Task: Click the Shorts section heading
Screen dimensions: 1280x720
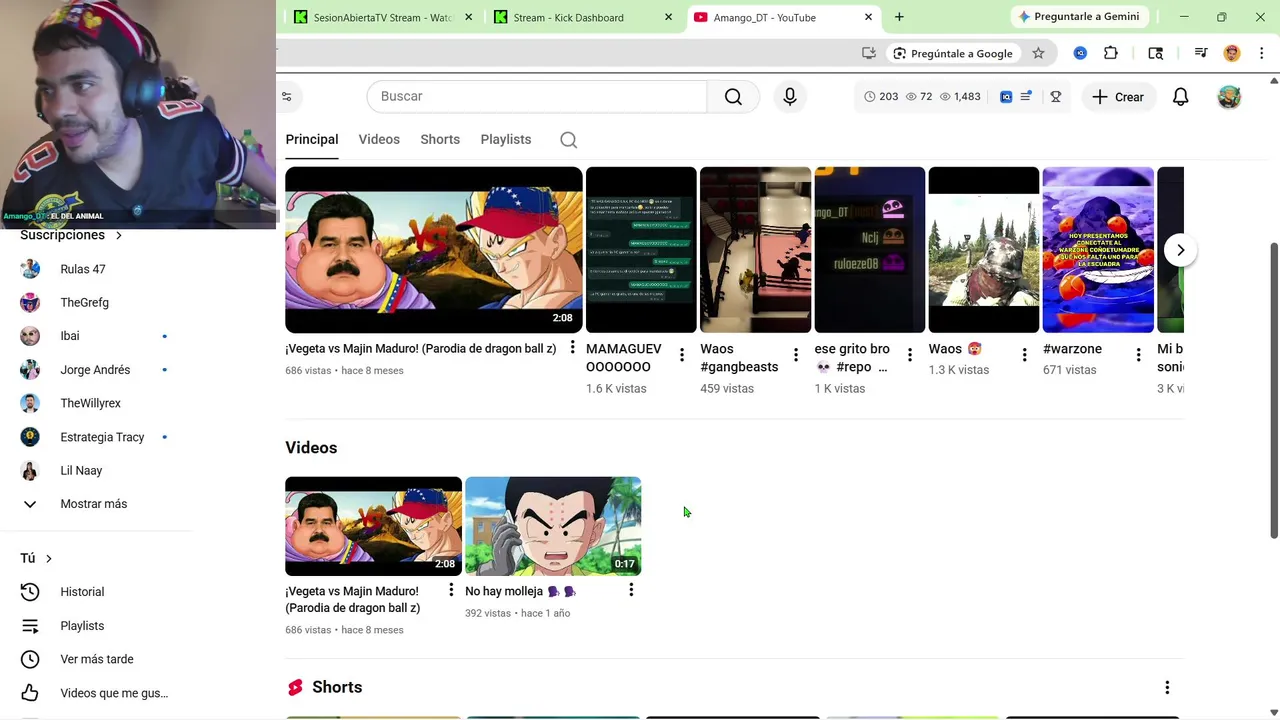Action: click(337, 688)
